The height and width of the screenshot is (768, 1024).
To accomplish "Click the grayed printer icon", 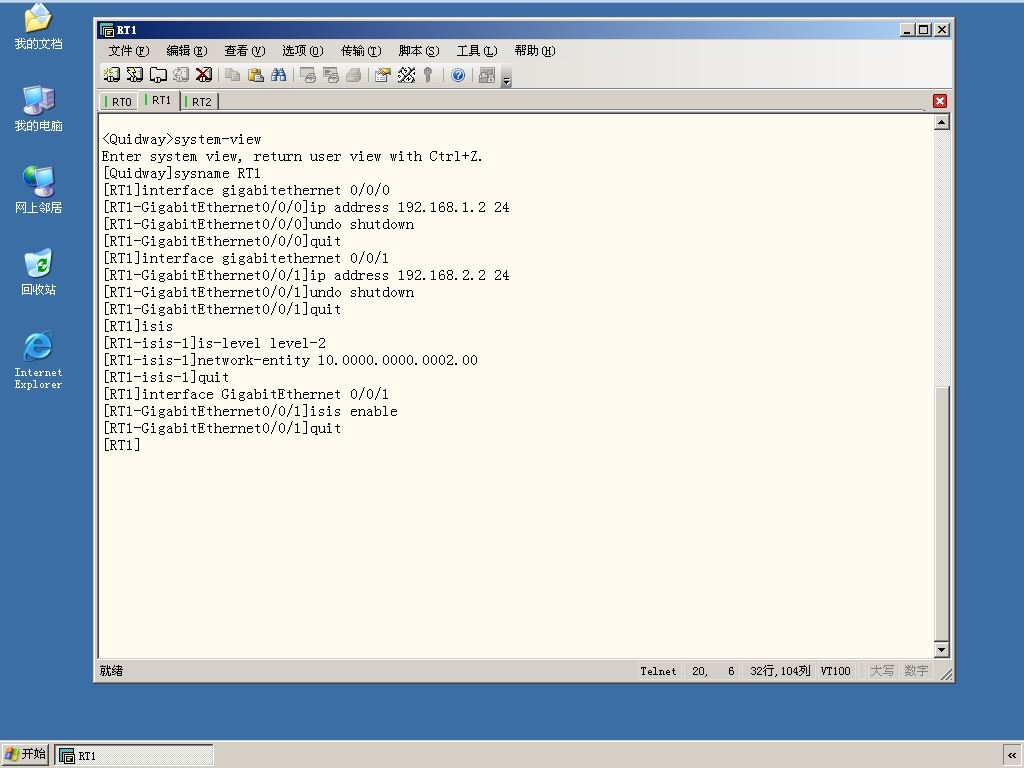I will click(x=353, y=75).
